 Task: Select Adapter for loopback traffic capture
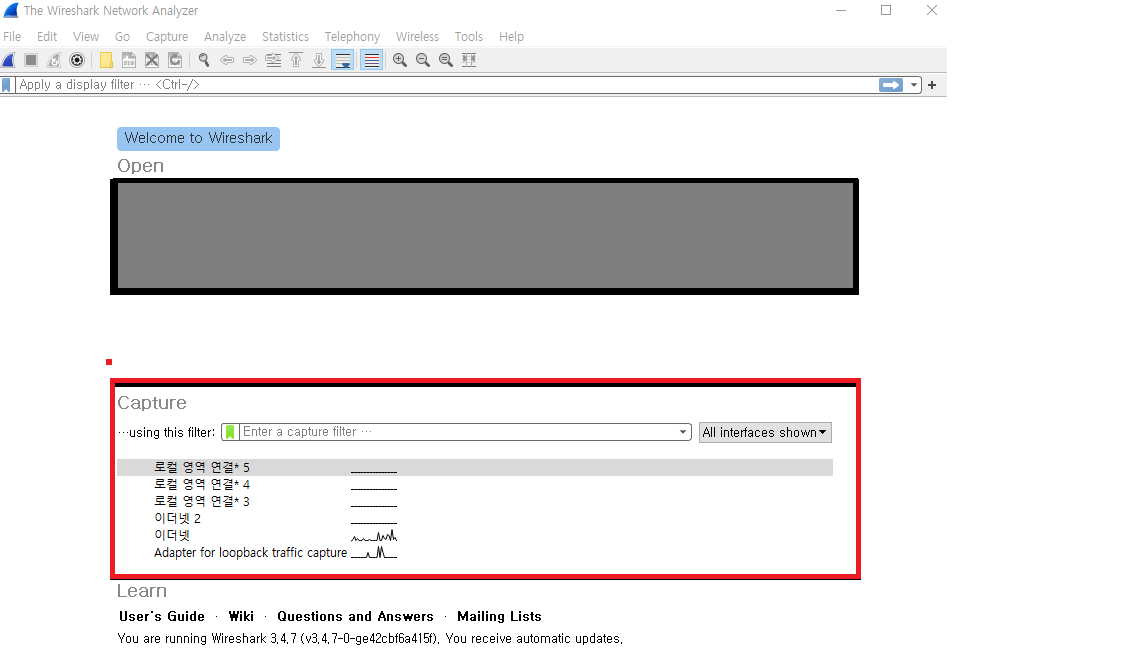(475, 553)
